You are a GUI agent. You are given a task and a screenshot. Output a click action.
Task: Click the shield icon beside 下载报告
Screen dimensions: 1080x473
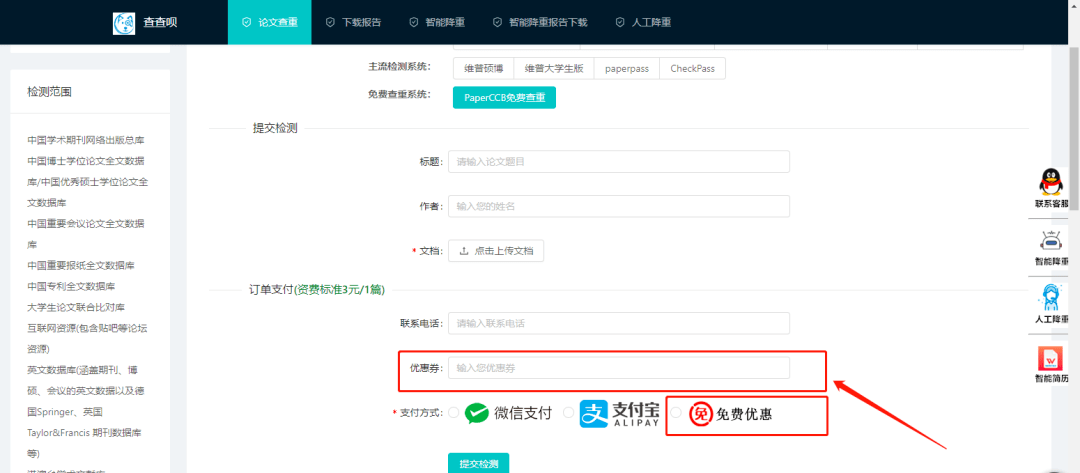click(330, 22)
